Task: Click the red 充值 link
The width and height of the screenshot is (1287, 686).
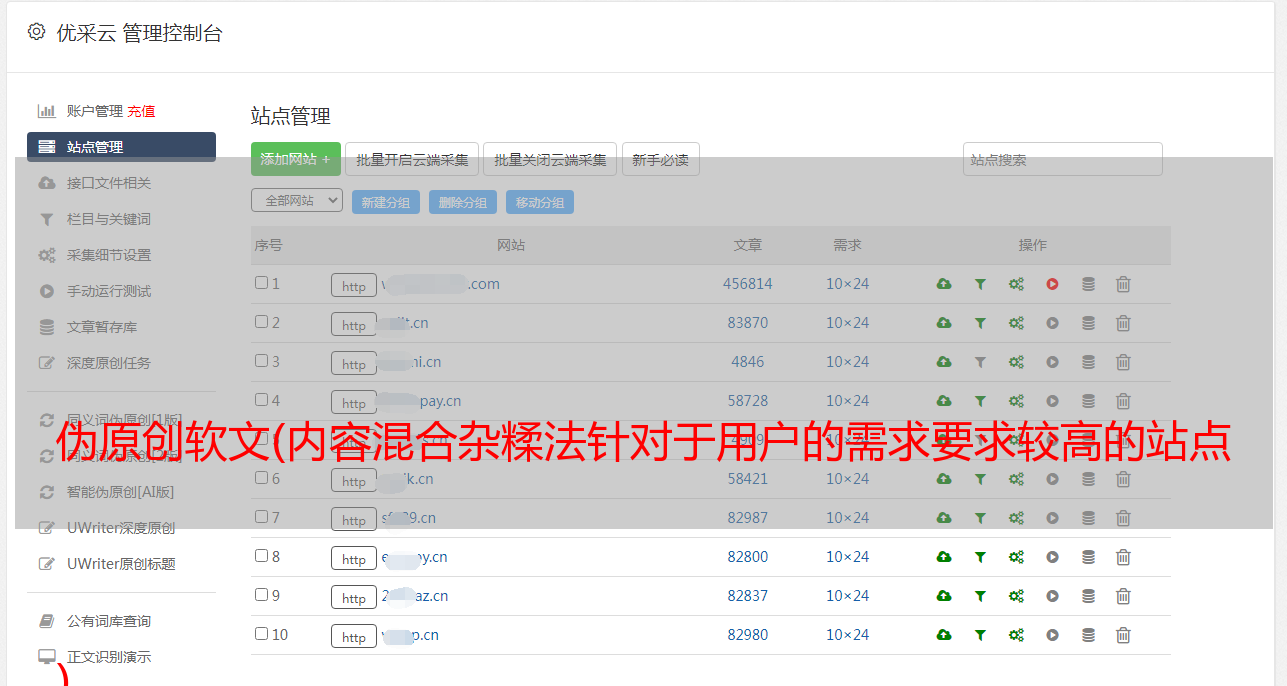Action: (x=141, y=111)
